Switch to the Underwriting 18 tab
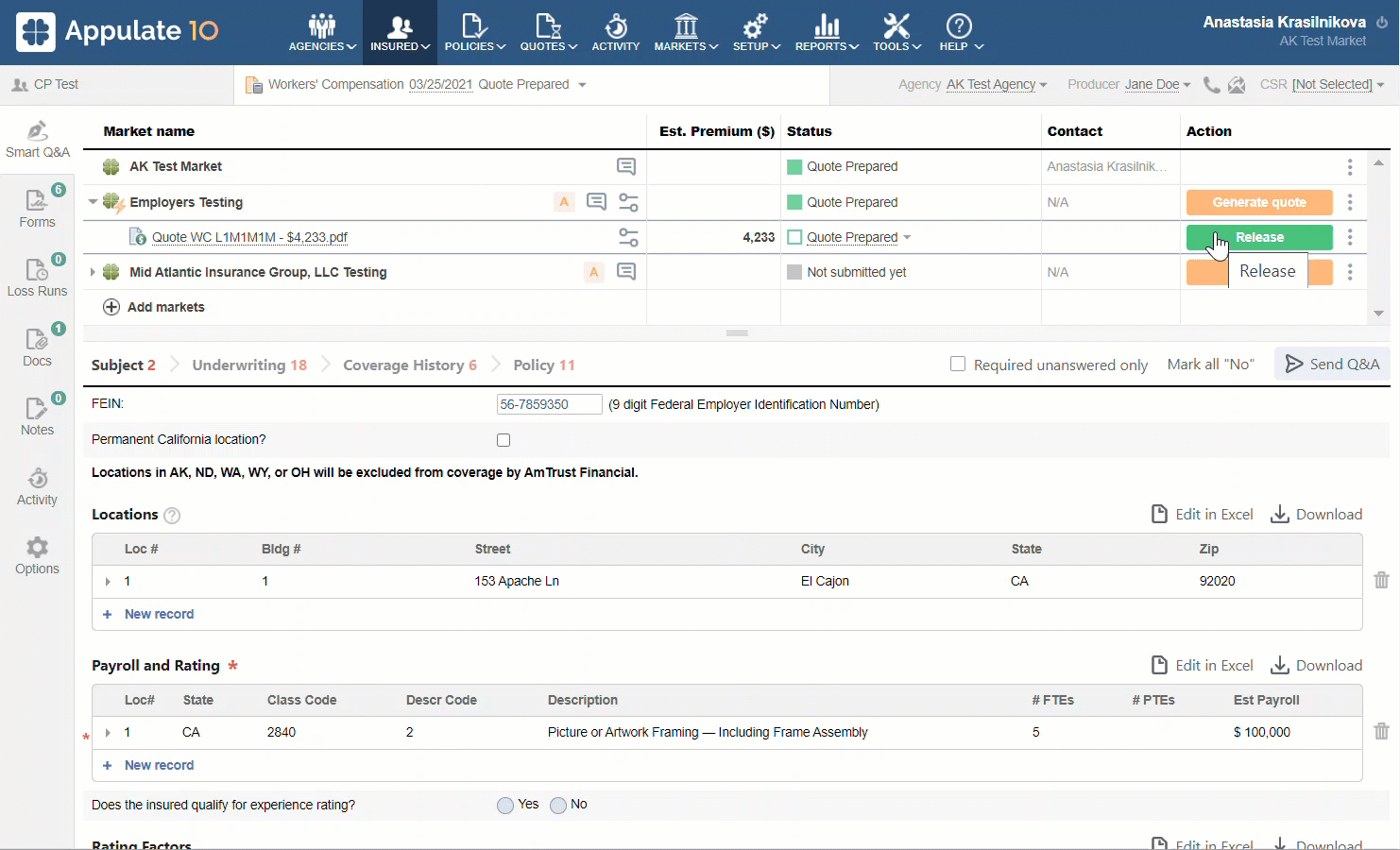1400x850 pixels. 249,365
